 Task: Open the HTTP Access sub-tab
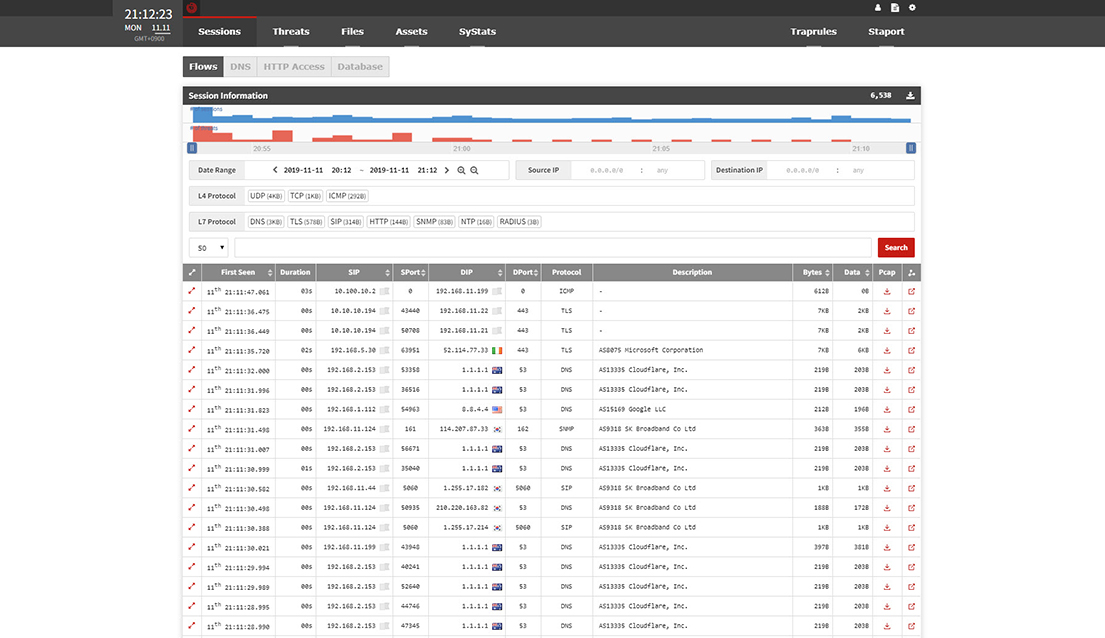click(294, 66)
